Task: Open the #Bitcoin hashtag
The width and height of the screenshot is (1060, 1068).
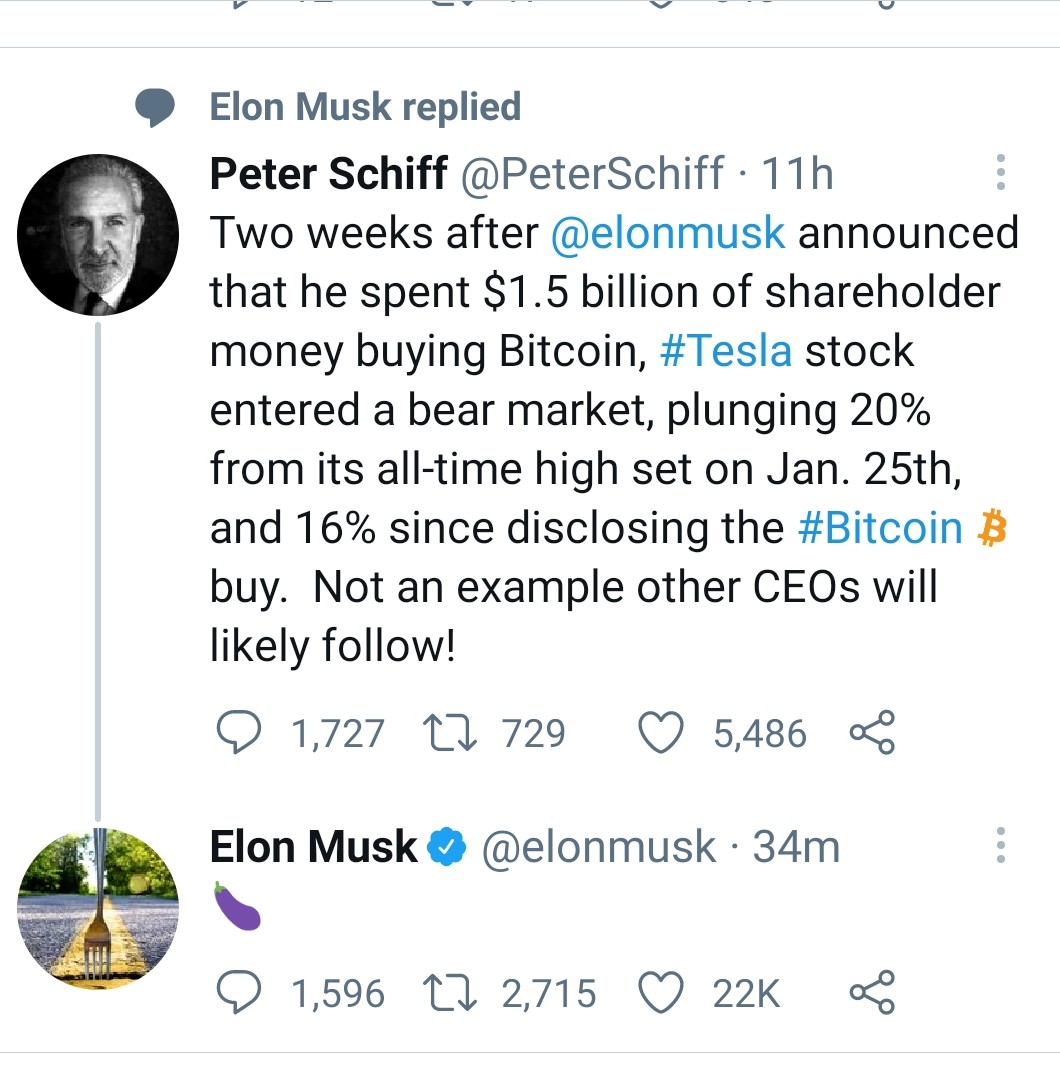Action: pos(880,528)
